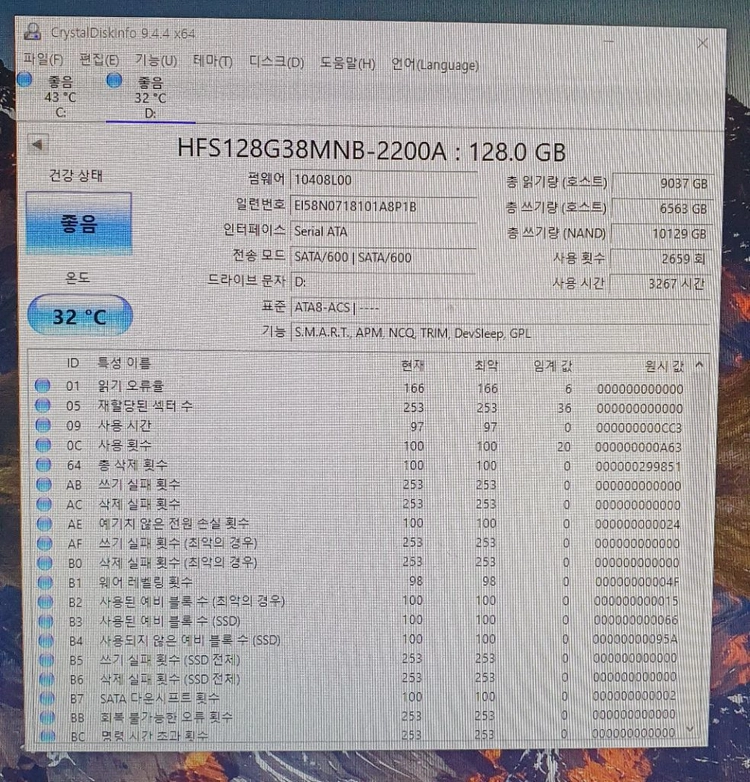Click status icon of row B0
The height and width of the screenshot is (782, 750).
(x=45, y=562)
